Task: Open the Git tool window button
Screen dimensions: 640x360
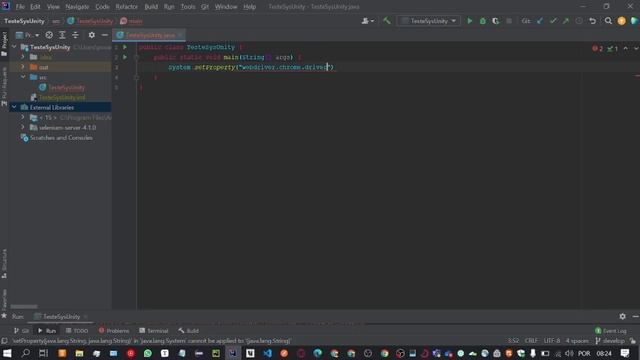Action: (x=21, y=331)
